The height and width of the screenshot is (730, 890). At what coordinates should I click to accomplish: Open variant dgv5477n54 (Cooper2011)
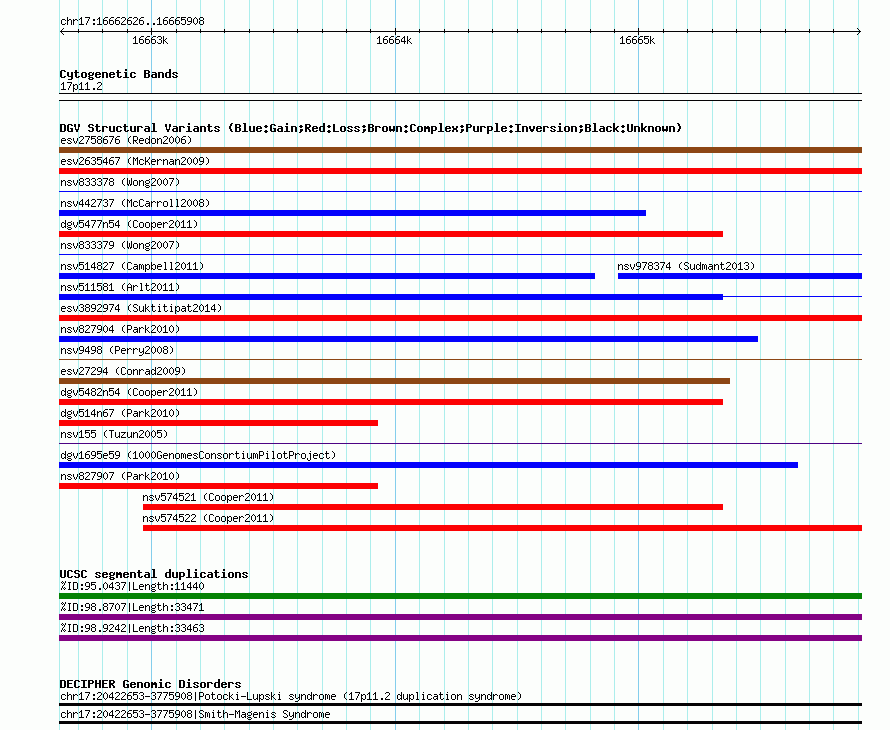(129, 224)
